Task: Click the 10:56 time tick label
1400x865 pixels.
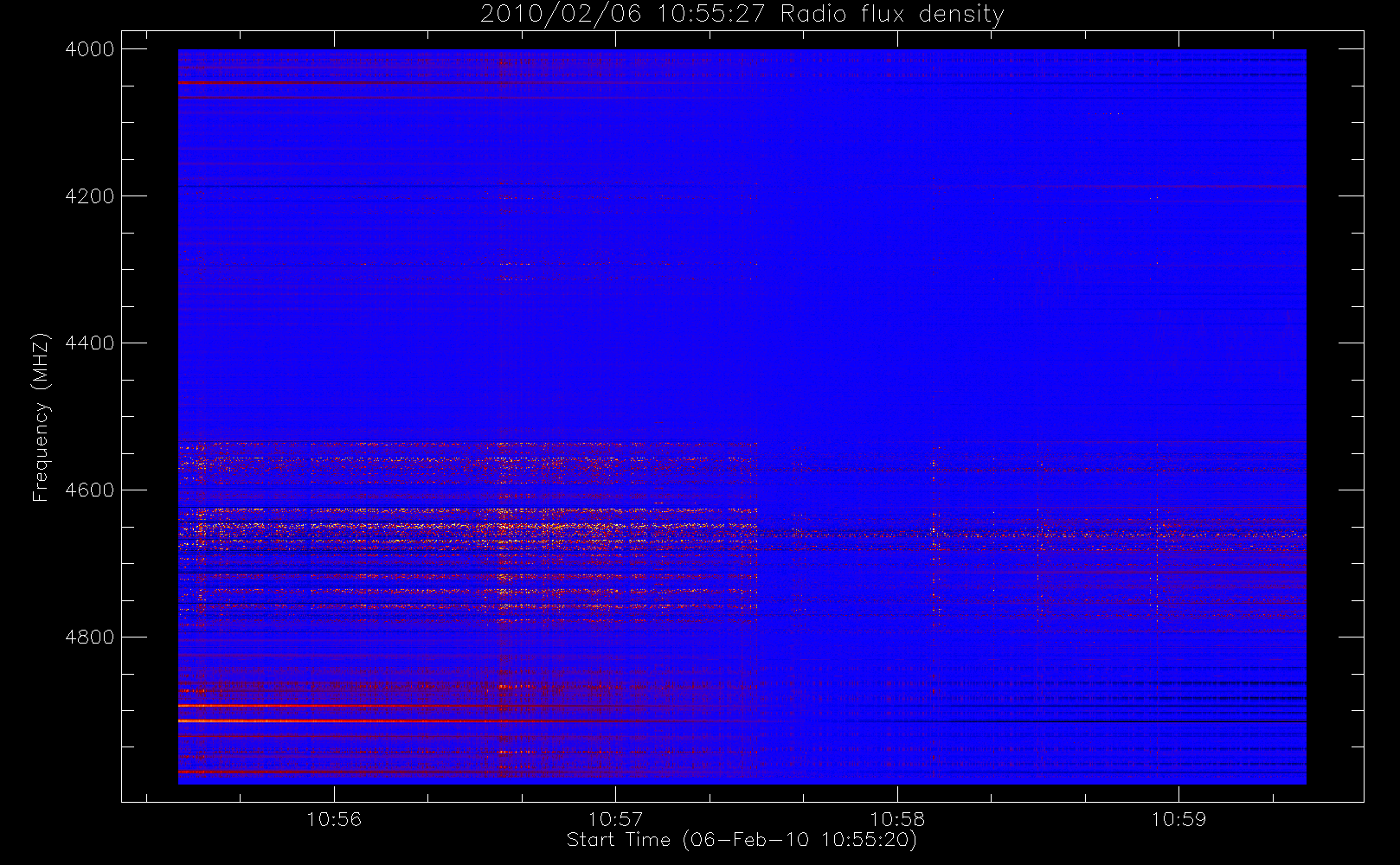Action: pyautogui.click(x=334, y=819)
